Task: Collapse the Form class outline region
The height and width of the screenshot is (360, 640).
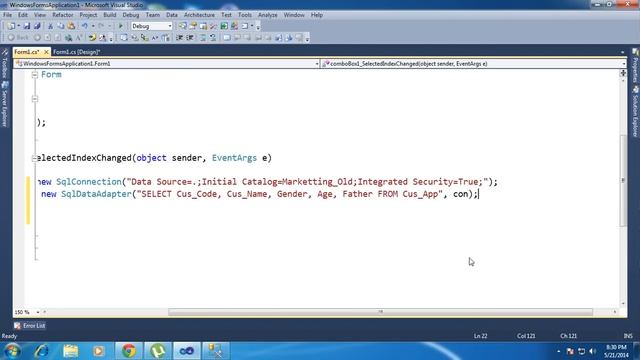Action: (35, 75)
